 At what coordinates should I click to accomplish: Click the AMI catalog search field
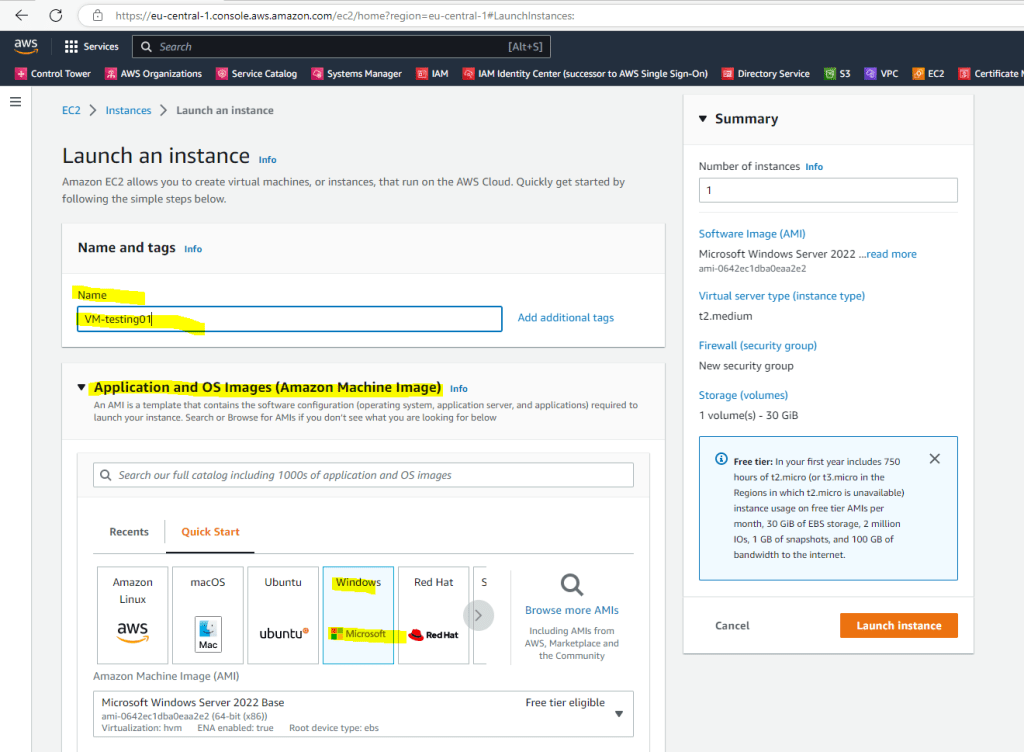tap(363, 475)
